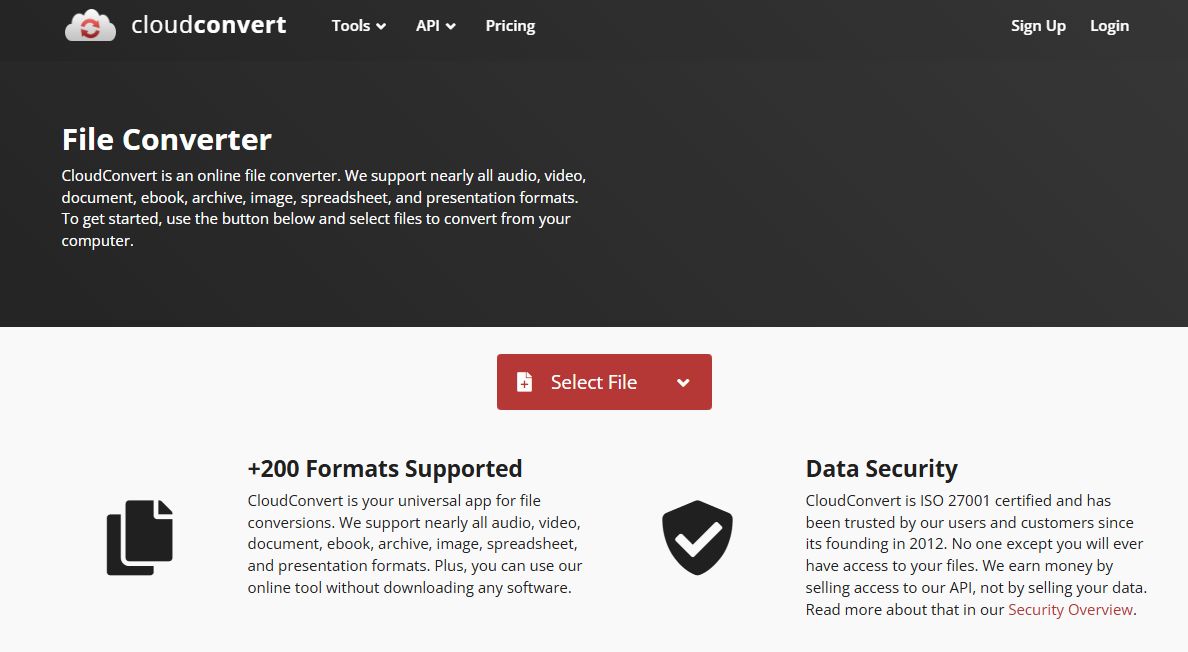Screen dimensions: 1188x652
Task: Click the API menu chevron arrow
Action: 451,27
